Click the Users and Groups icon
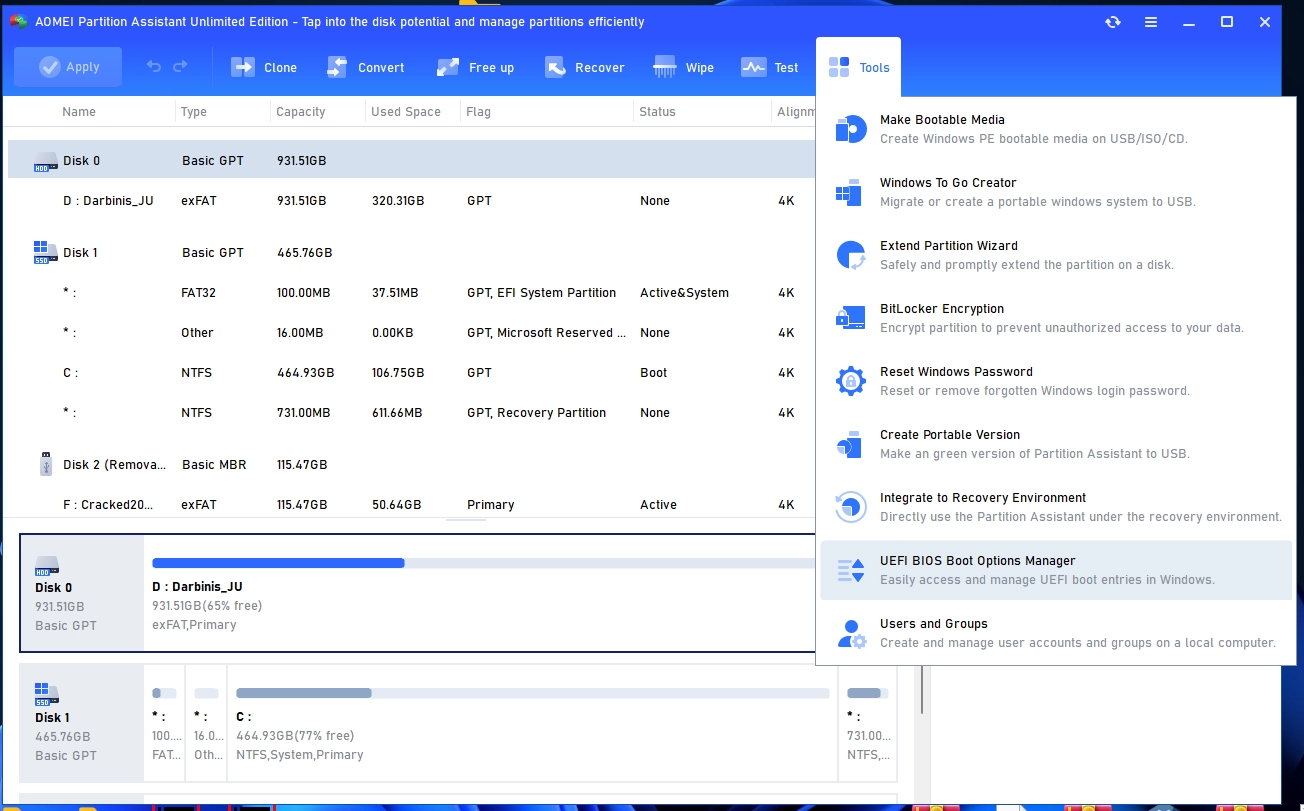1304x811 pixels. [850, 633]
